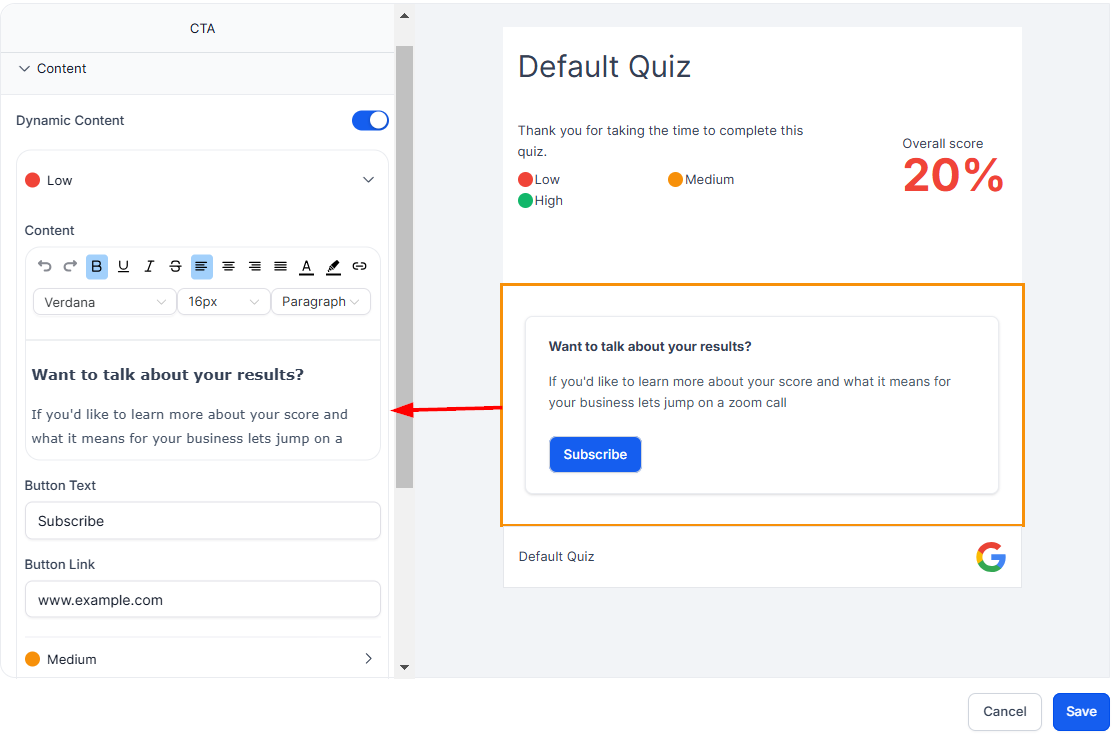The height and width of the screenshot is (738, 1117).
Task: Click the Cancel button
Action: click(1004, 712)
